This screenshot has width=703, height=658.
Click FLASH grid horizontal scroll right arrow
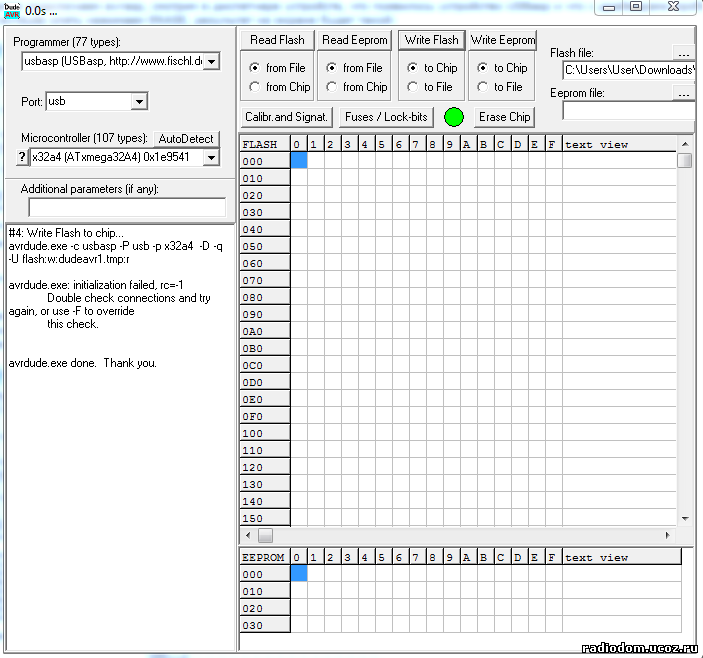click(668, 535)
